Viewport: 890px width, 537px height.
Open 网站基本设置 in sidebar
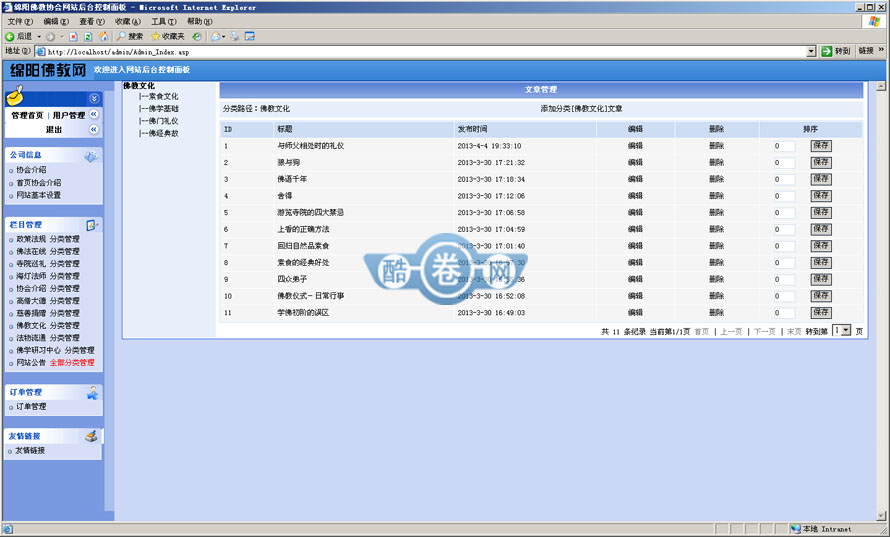pos(39,195)
